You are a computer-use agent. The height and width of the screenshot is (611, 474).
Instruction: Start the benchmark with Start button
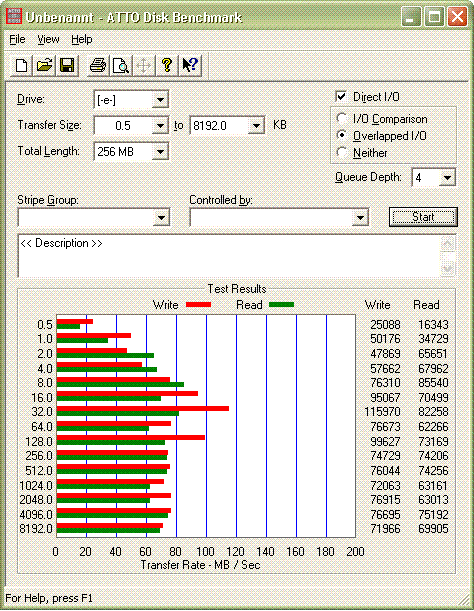tap(423, 217)
